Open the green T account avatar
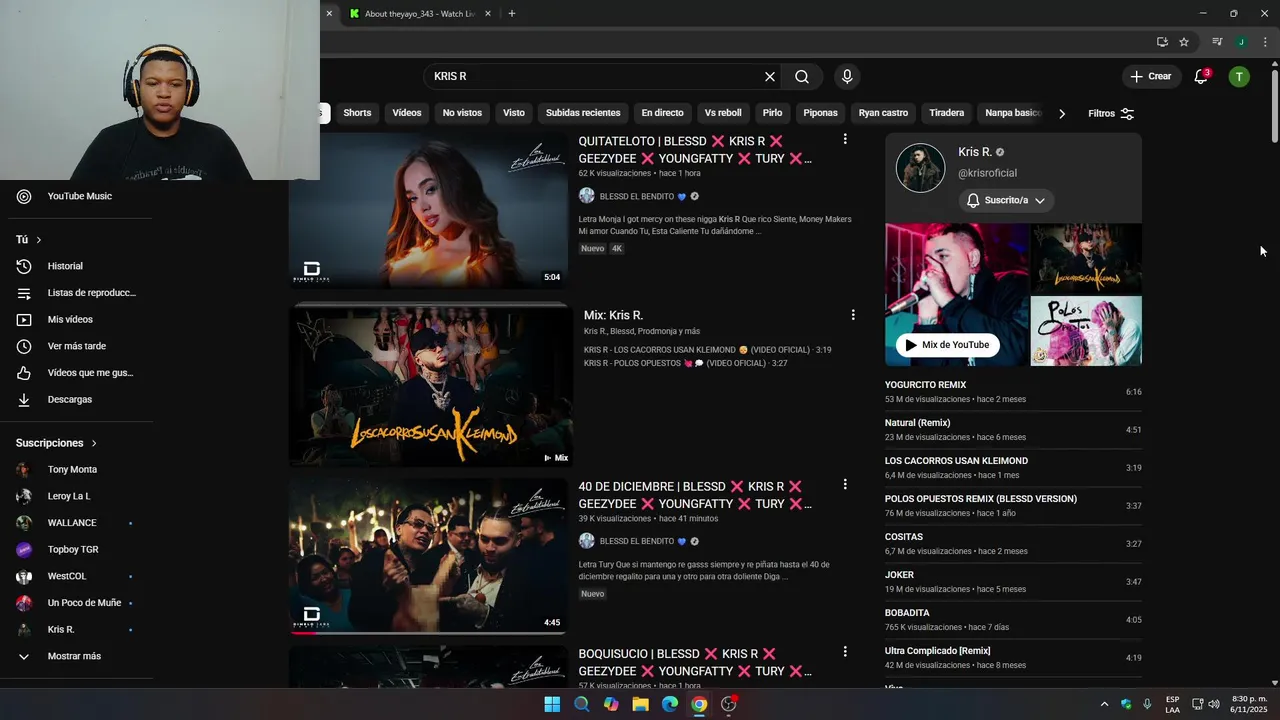1280x720 pixels. (1239, 77)
